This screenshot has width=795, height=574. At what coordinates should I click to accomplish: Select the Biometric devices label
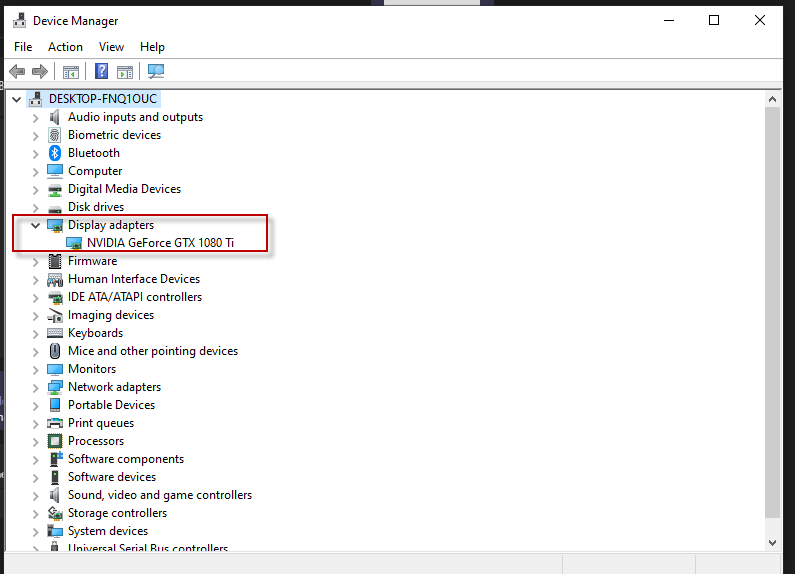click(x=114, y=135)
